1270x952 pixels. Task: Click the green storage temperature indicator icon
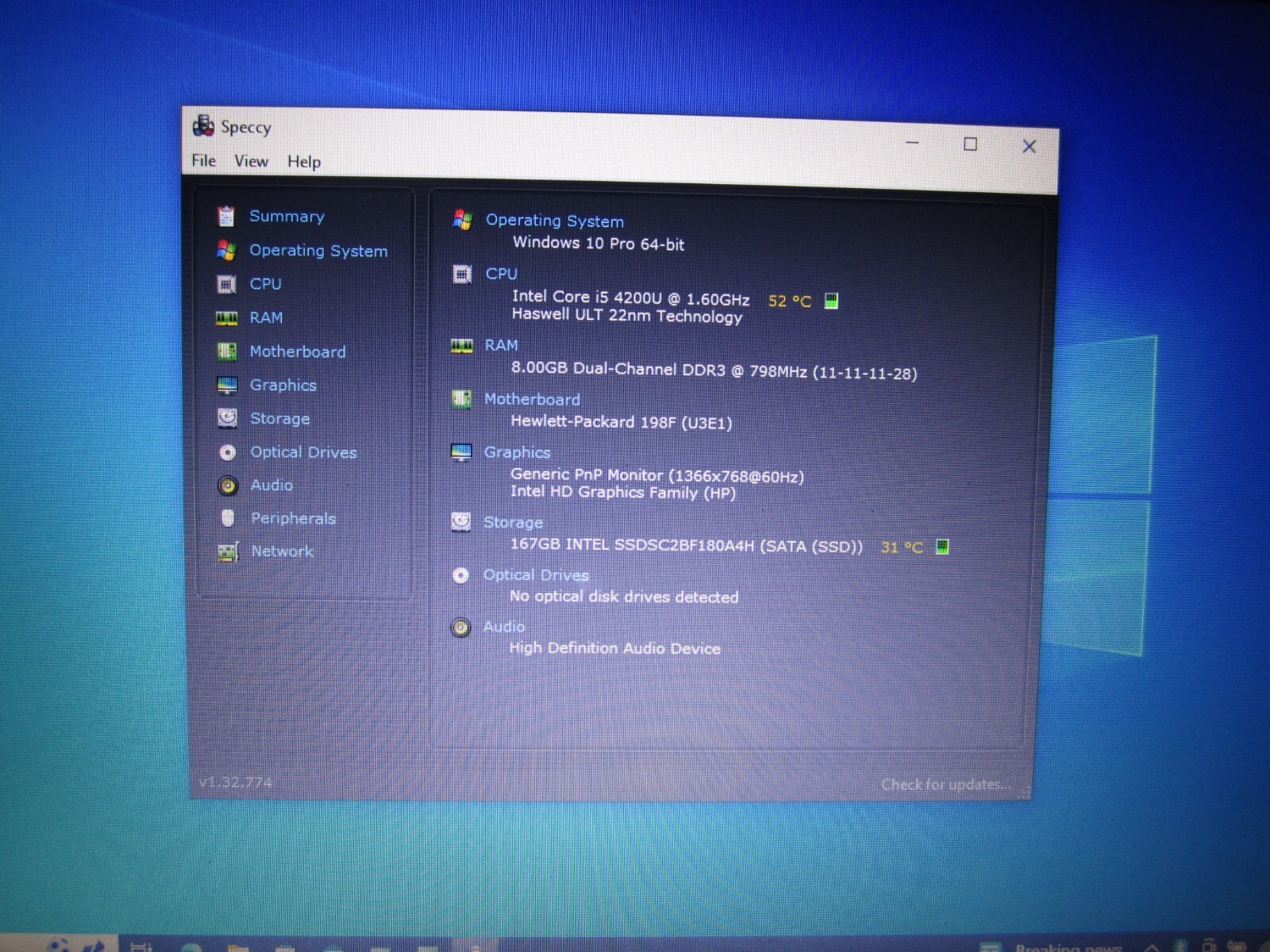click(x=942, y=547)
